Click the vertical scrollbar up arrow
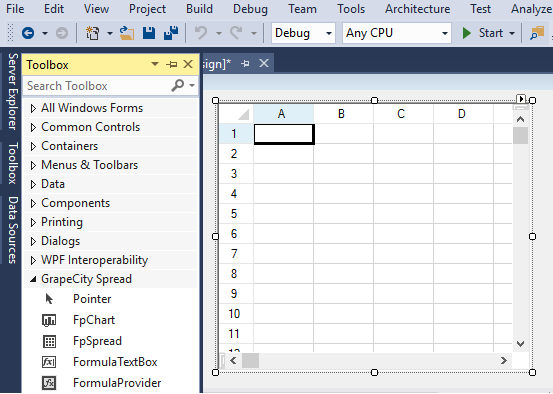The width and height of the screenshot is (553, 394). coord(520,119)
